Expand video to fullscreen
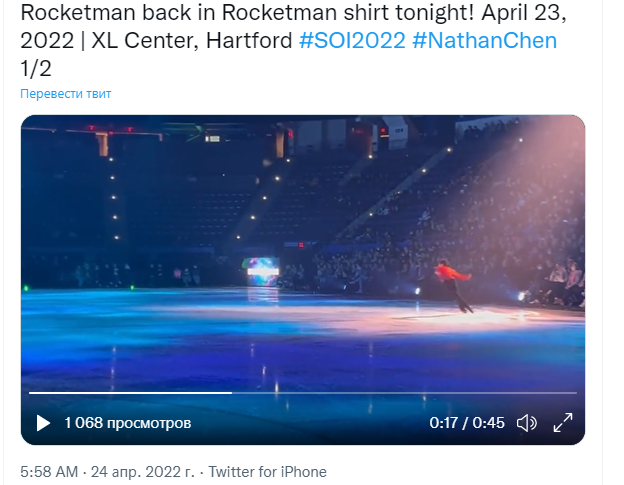 tap(563, 423)
